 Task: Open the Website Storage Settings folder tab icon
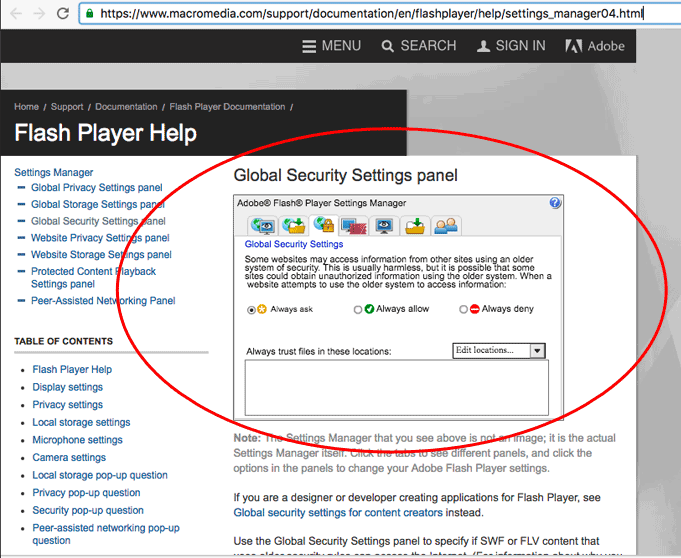[x=415, y=225]
